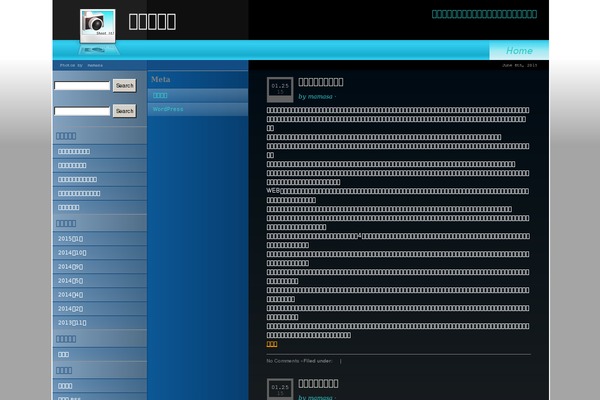Click the link above WordPress under Meta
This screenshot has height=400, width=600.
[x=160, y=95]
